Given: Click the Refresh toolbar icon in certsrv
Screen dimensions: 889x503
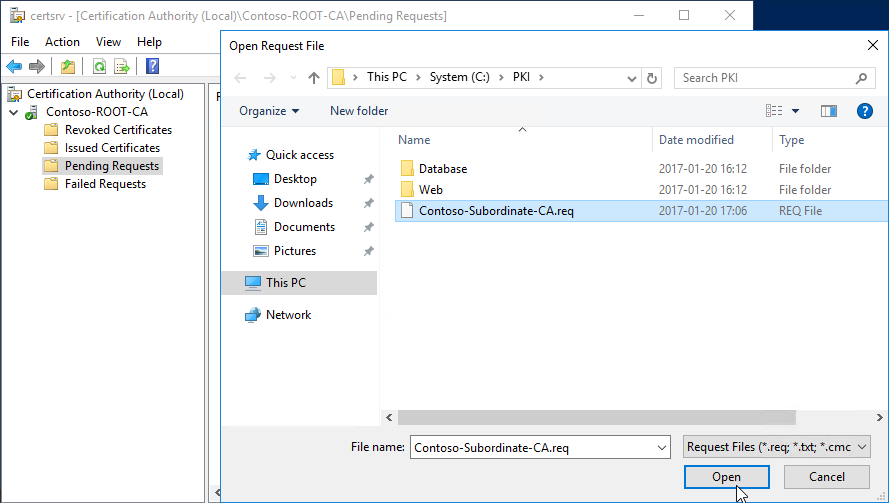Looking at the screenshot, I should click(x=99, y=66).
